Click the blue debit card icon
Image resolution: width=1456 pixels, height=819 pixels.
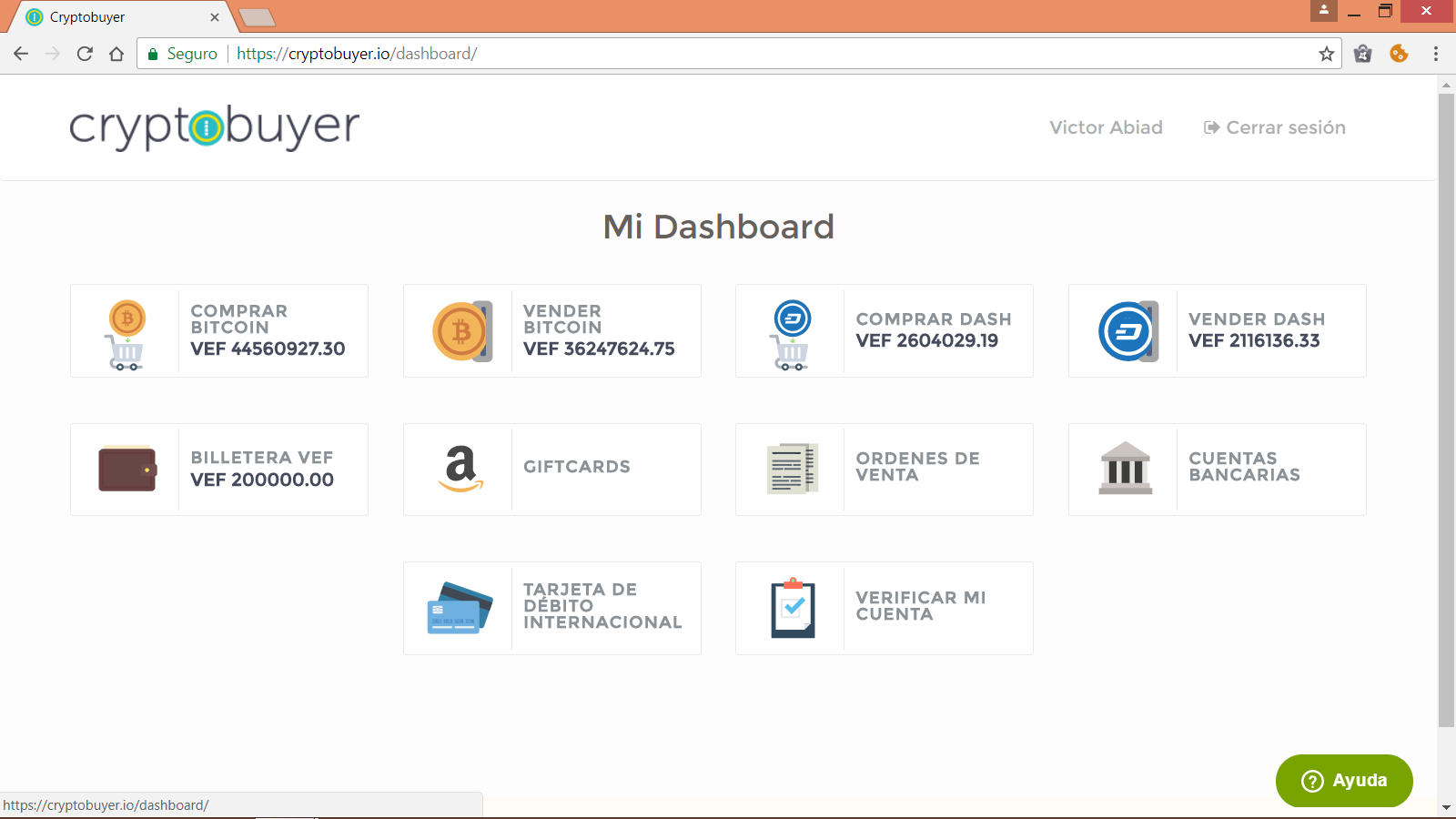tap(460, 608)
